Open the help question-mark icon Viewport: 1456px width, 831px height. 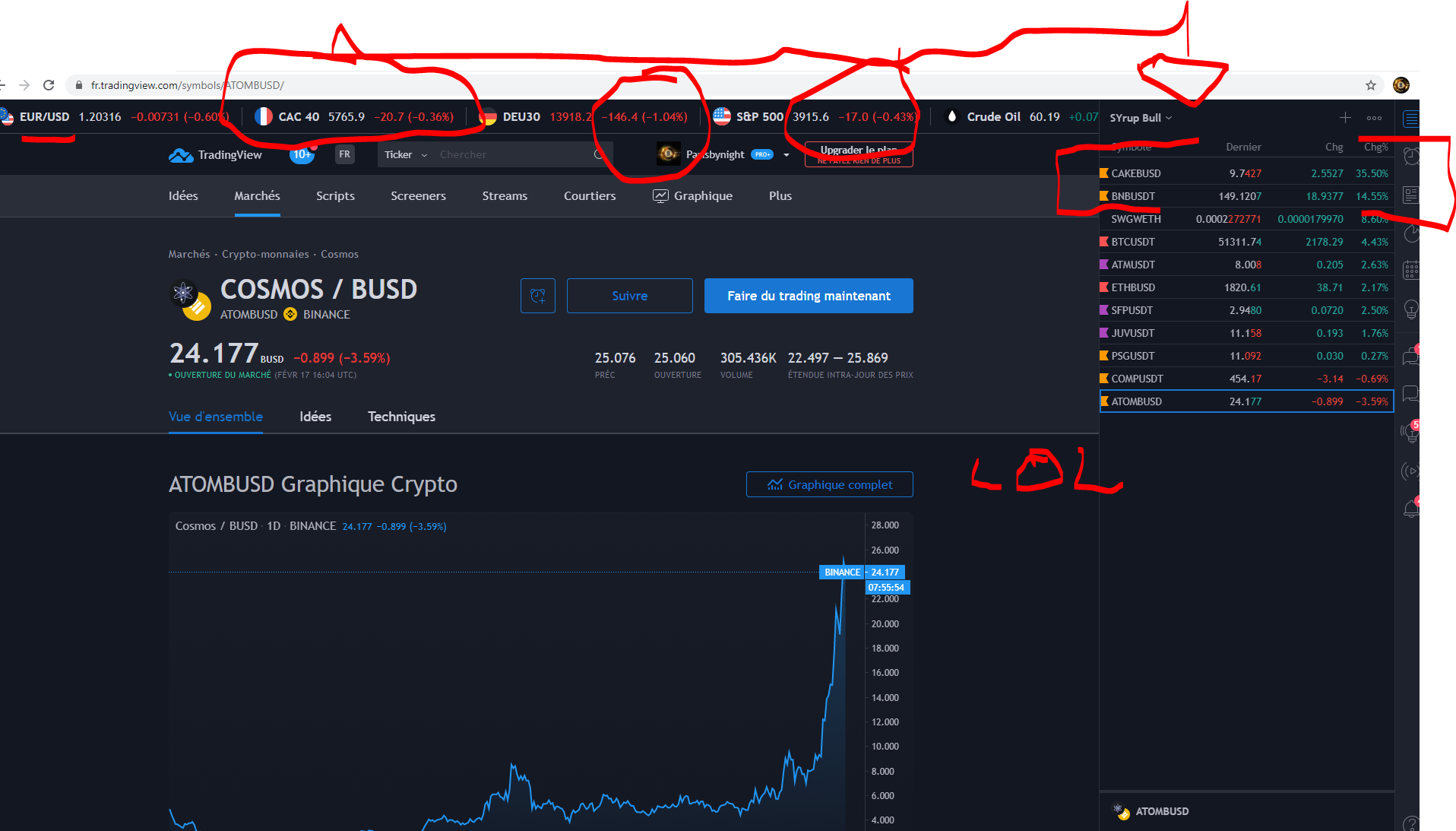tap(1411, 823)
